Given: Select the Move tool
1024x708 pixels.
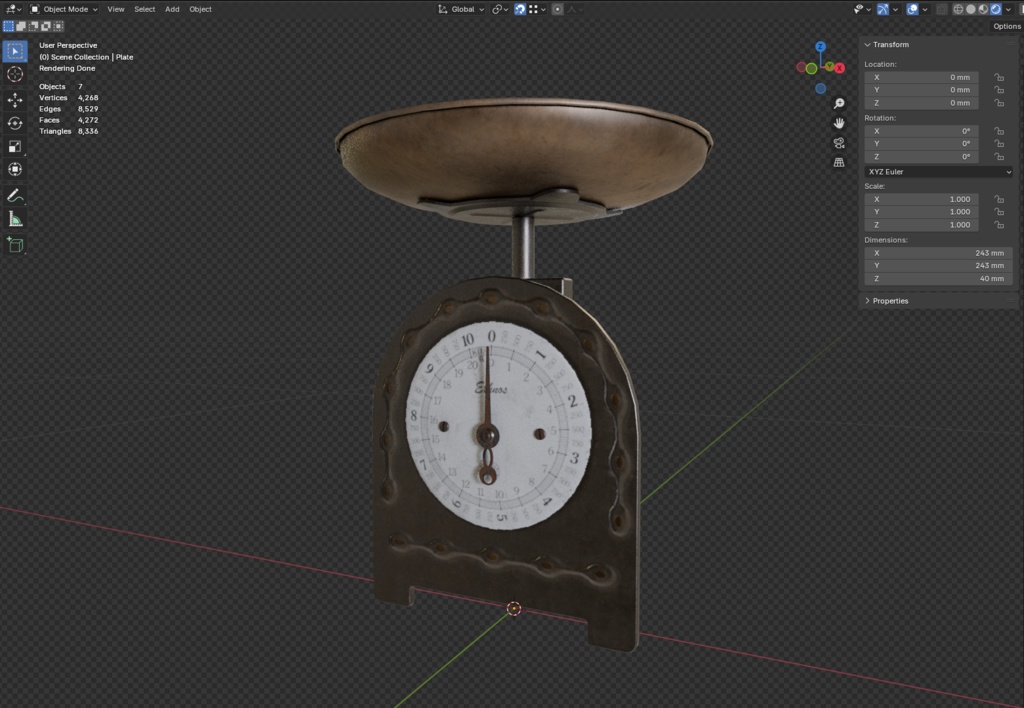Looking at the screenshot, I should pos(15,100).
